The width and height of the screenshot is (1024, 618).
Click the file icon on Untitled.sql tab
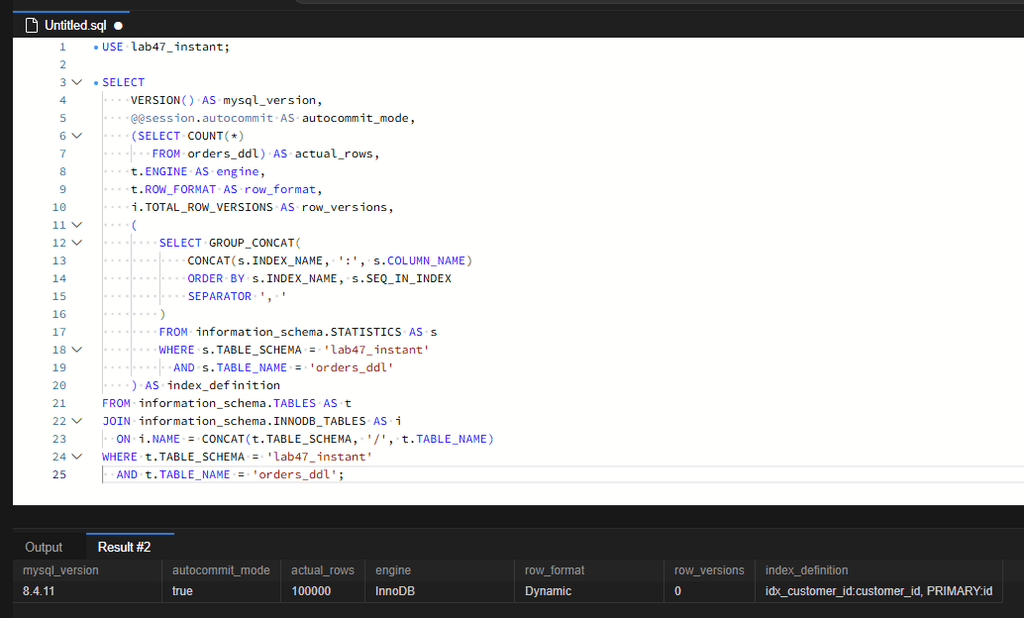tap(31, 25)
